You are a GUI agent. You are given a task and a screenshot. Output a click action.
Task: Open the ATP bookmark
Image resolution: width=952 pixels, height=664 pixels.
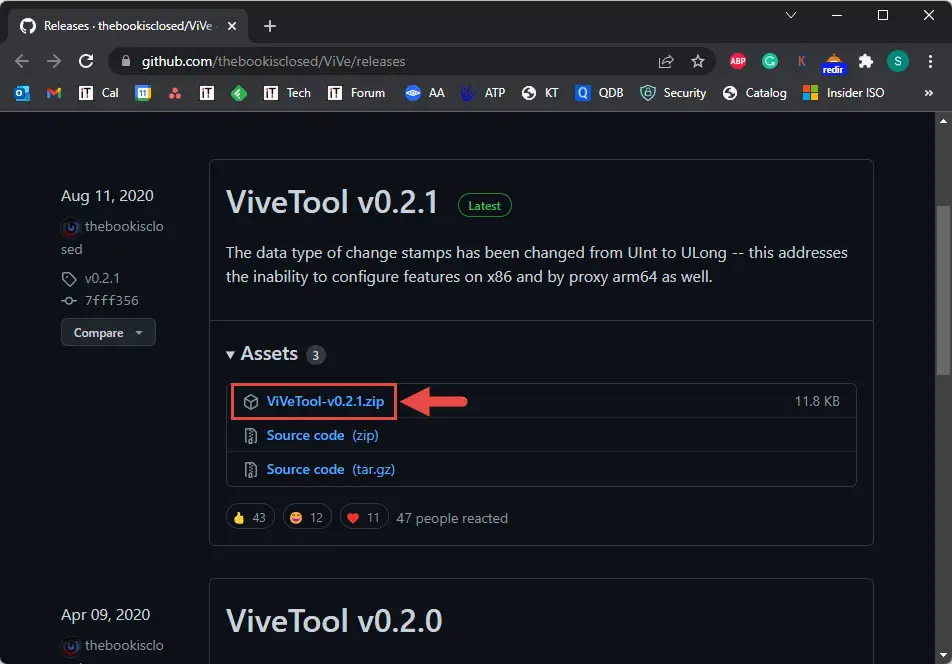click(483, 93)
